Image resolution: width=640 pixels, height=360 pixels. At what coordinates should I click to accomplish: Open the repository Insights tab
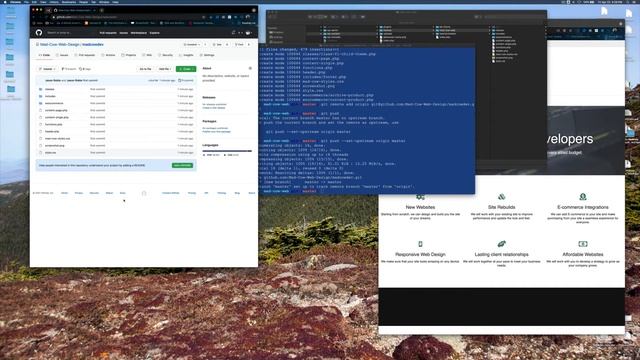pos(187,55)
